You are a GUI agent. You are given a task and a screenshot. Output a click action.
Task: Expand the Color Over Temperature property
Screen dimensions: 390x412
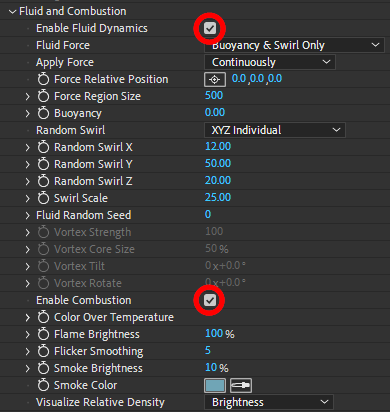[x=28, y=317]
